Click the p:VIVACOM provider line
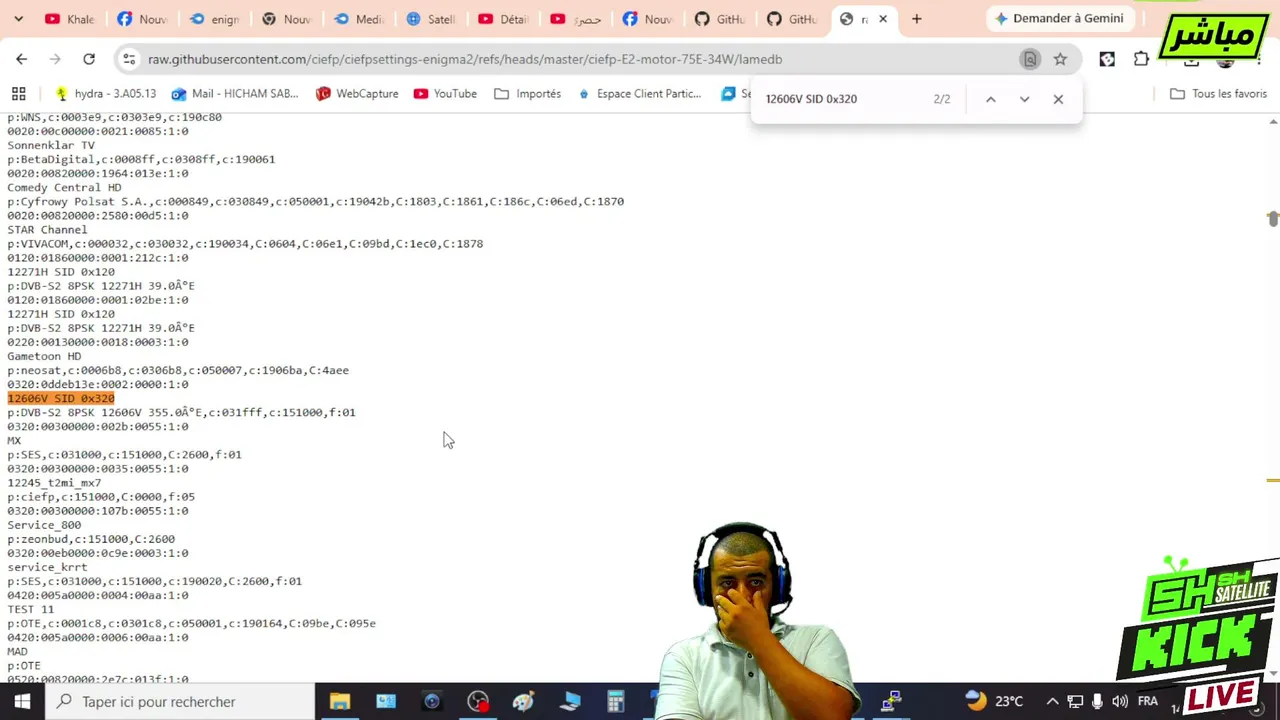The width and height of the screenshot is (1280, 720). click(245, 243)
